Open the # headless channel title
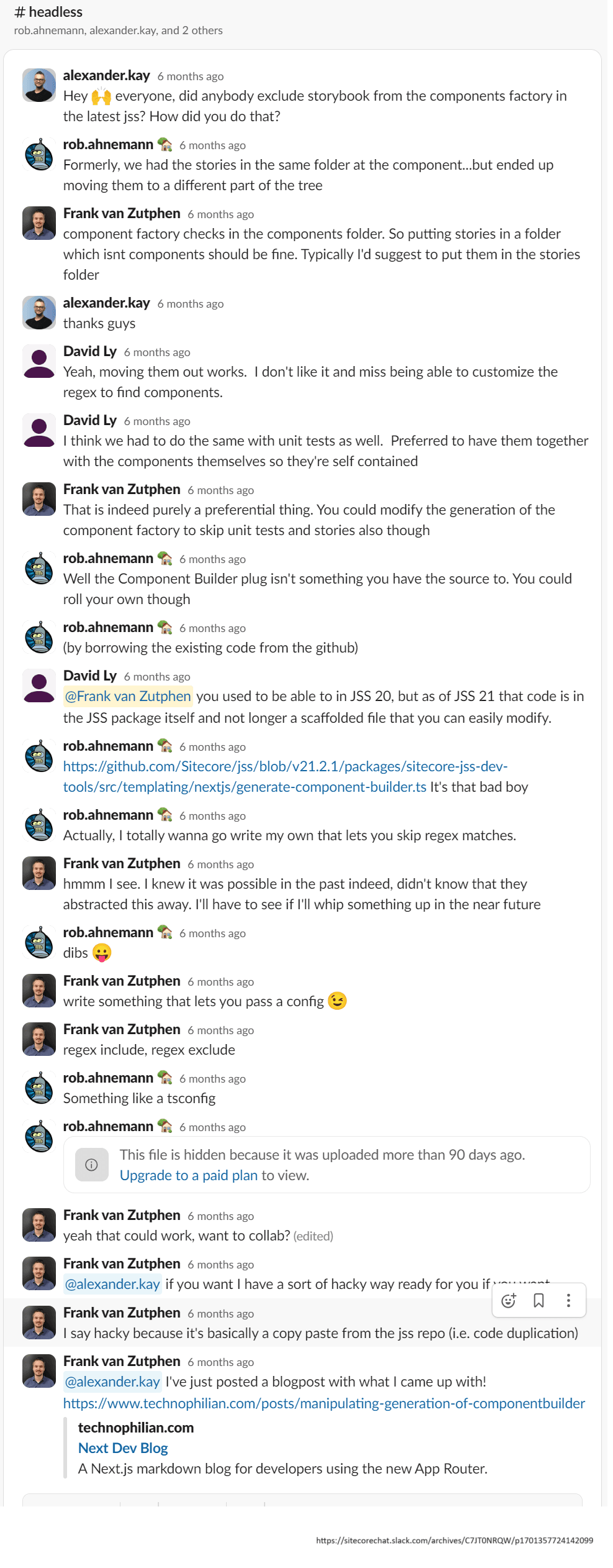Viewport: 613px width, 1568px height. click(48, 12)
